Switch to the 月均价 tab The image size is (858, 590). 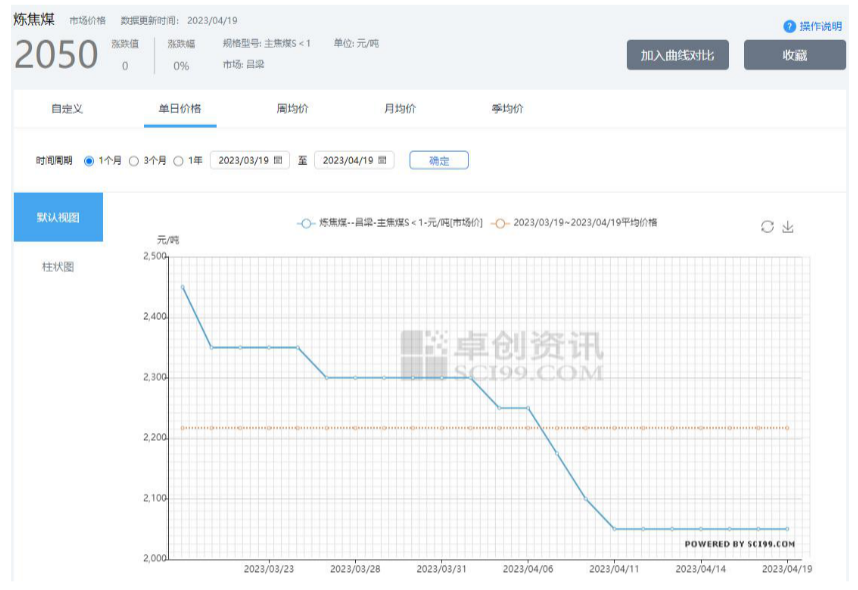point(400,109)
